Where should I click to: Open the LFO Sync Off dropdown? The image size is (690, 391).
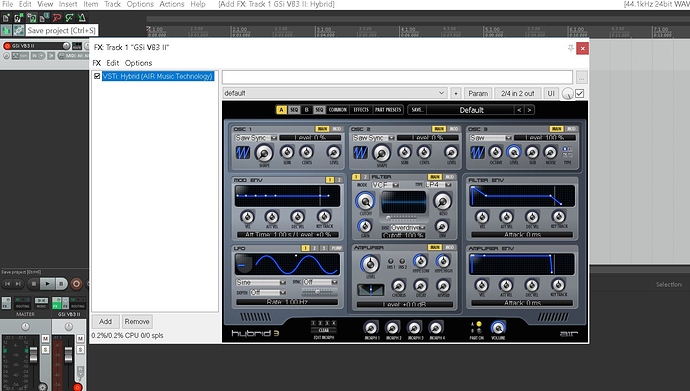320,282
